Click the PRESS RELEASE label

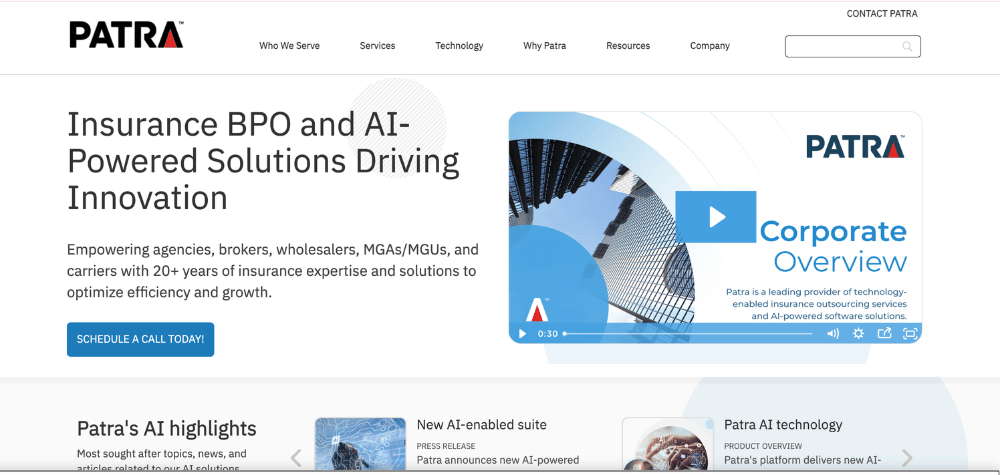[x=446, y=446]
